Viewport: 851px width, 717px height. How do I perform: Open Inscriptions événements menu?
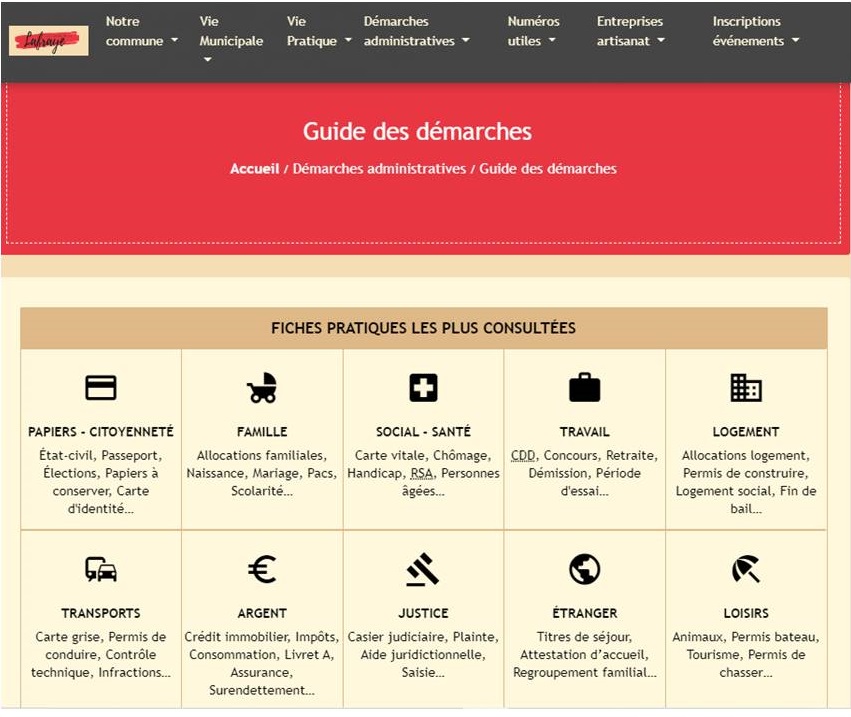[x=755, y=31]
